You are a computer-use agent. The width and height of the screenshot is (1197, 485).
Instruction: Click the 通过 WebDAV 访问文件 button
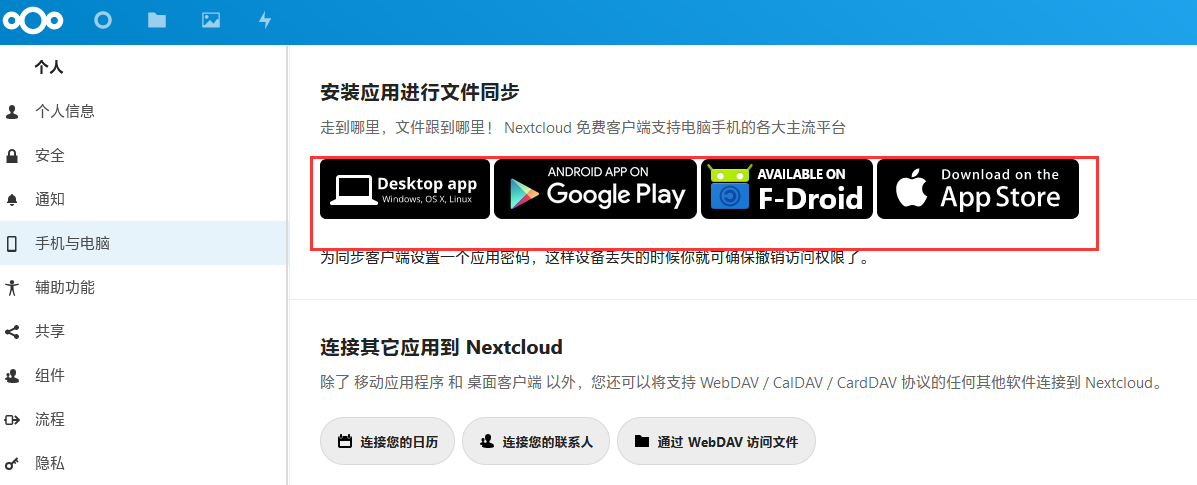[x=716, y=441]
